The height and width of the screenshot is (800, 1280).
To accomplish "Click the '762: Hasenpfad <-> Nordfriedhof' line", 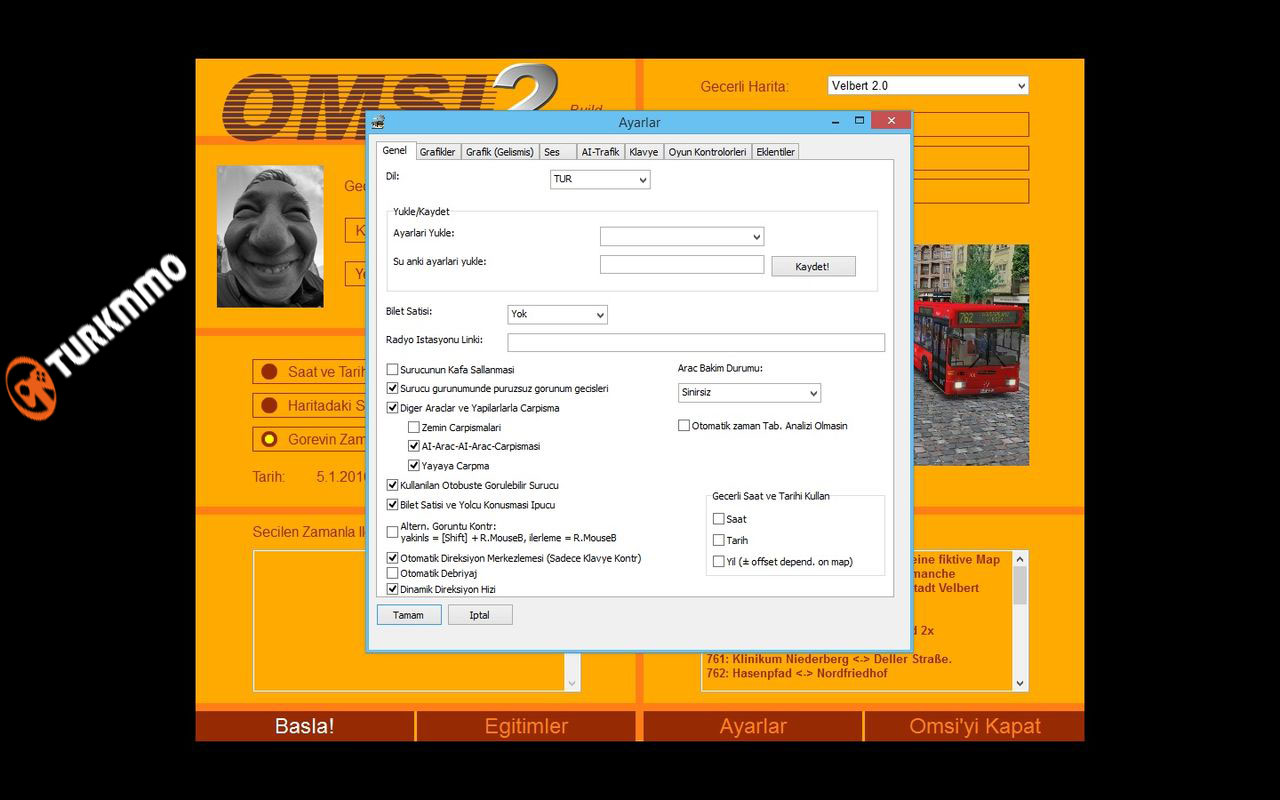I will (x=797, y=673).
